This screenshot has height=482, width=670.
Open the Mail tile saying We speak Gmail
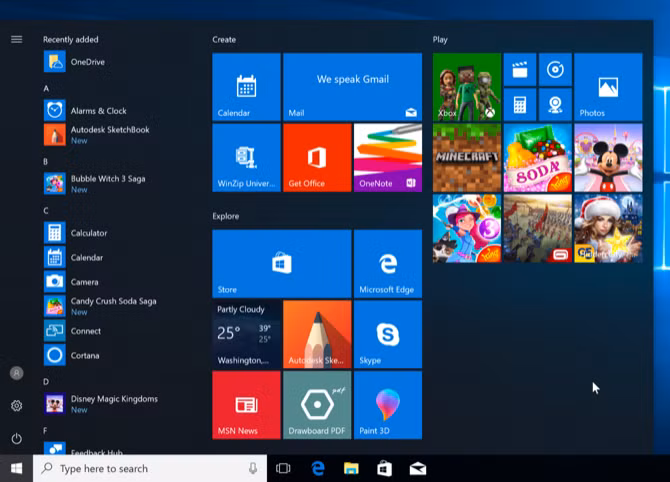pos(353,87)
